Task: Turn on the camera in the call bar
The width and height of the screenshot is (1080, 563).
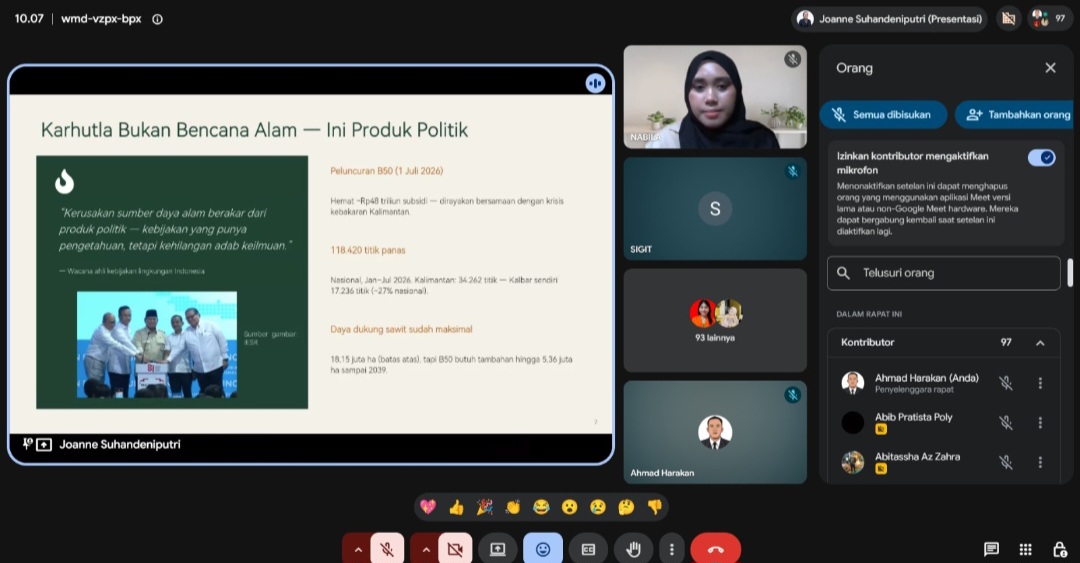Action: [455, 549]
